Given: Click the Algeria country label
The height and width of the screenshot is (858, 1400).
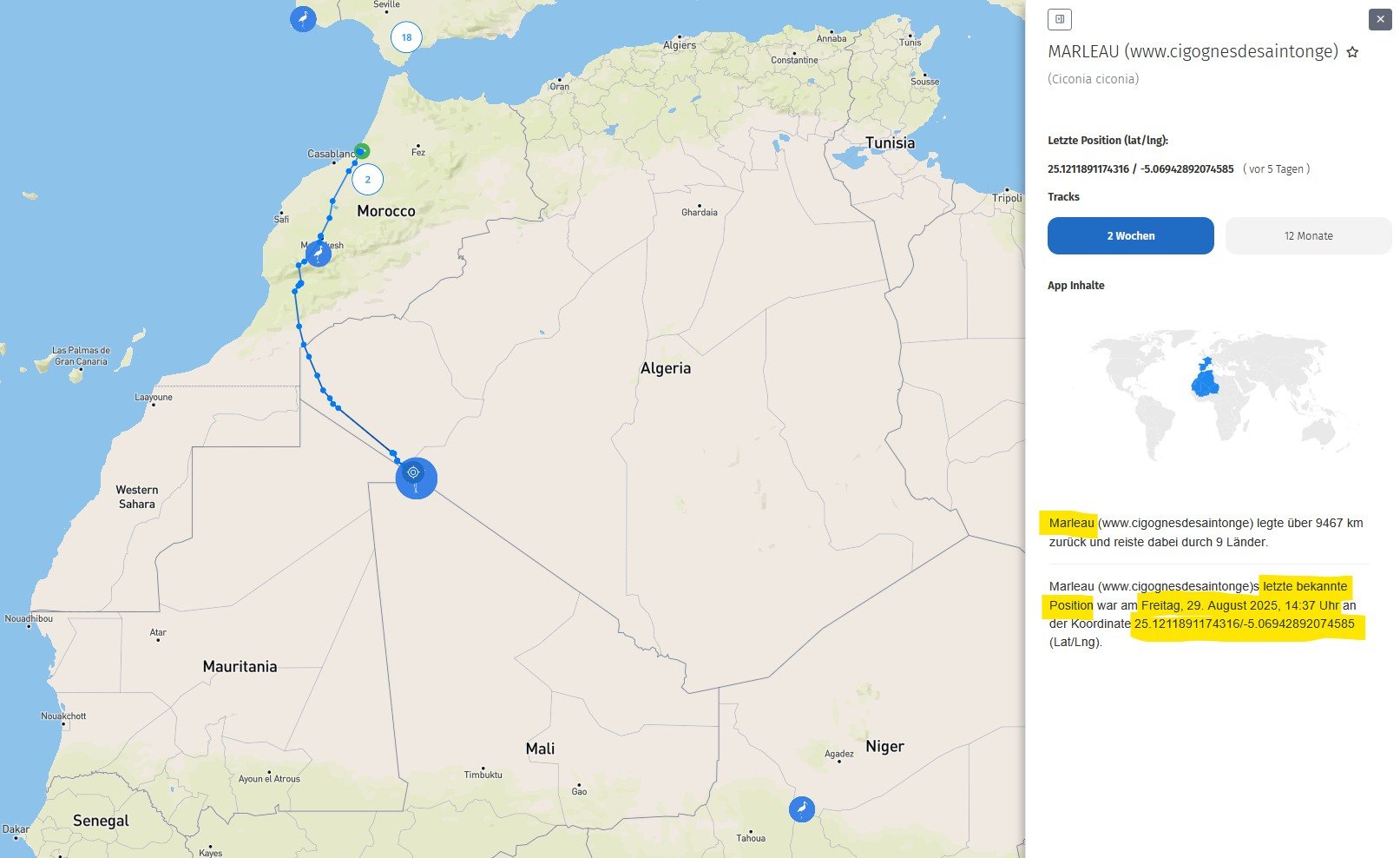Looking at the screenshot, I should [x=666, y=368].
